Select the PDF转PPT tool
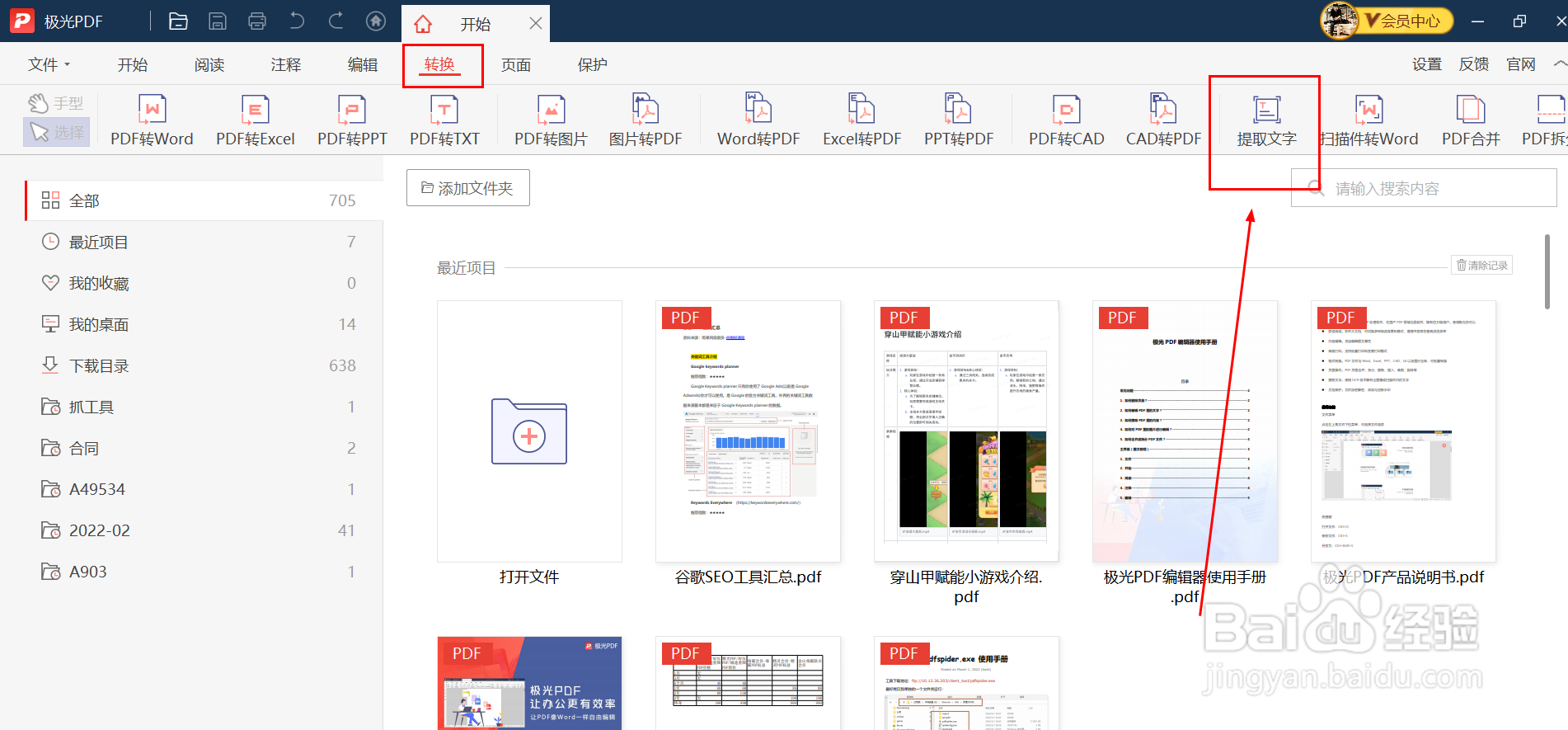The width and height of the screenshot is (1568, 730). 352,120
